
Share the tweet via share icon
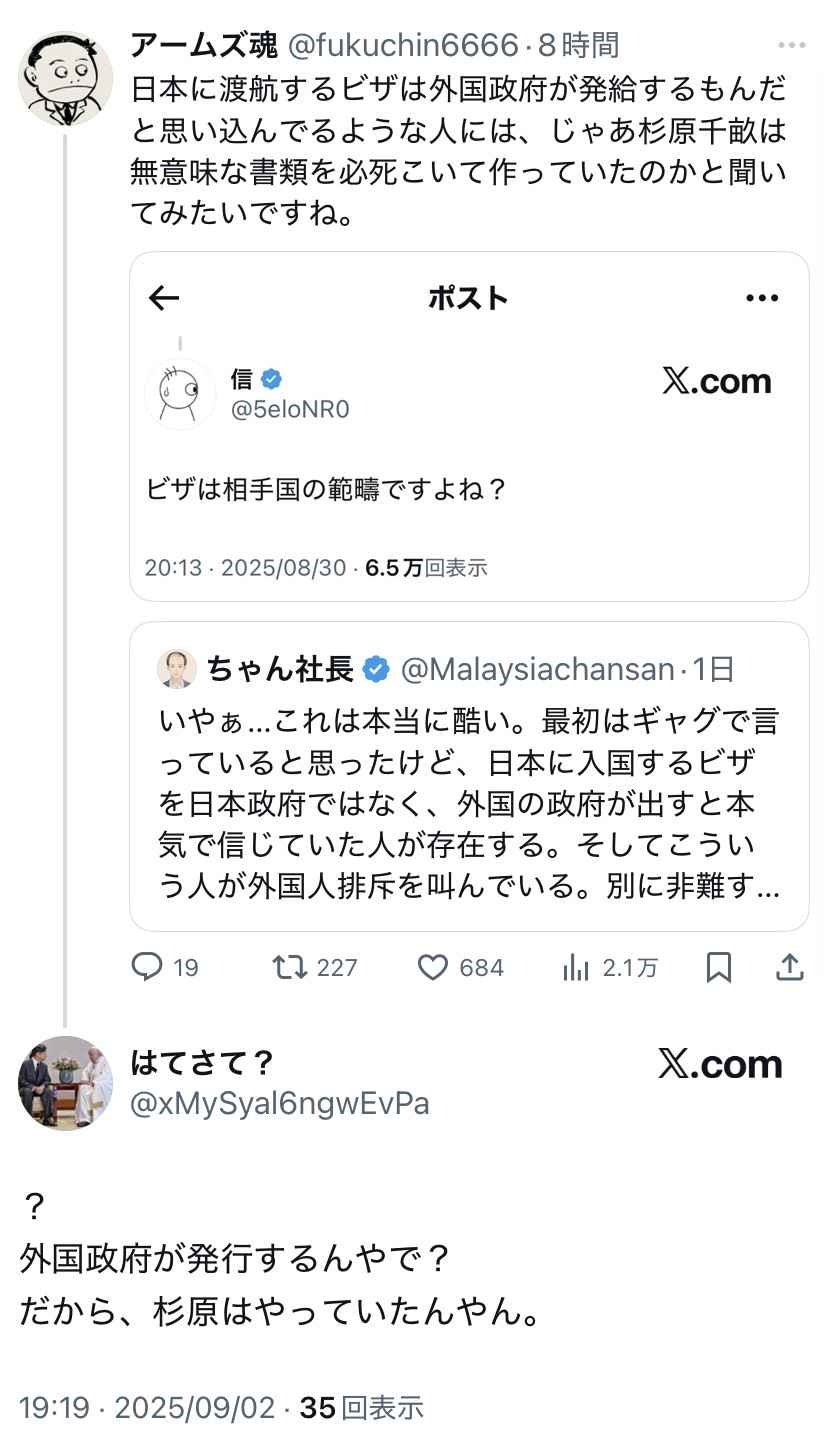[x=789, y=967]
